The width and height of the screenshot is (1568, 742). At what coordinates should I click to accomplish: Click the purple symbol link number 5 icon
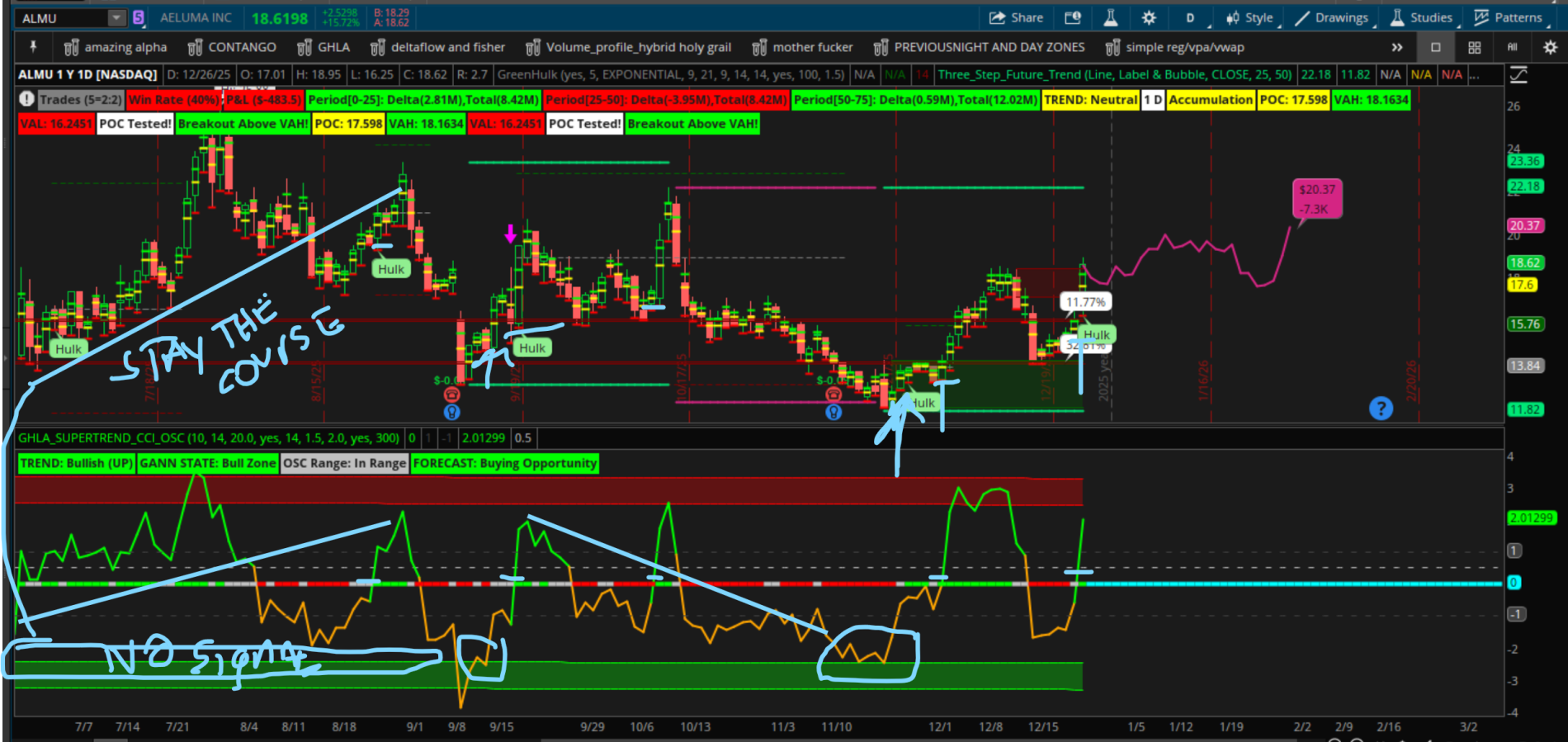click(139, 17)
